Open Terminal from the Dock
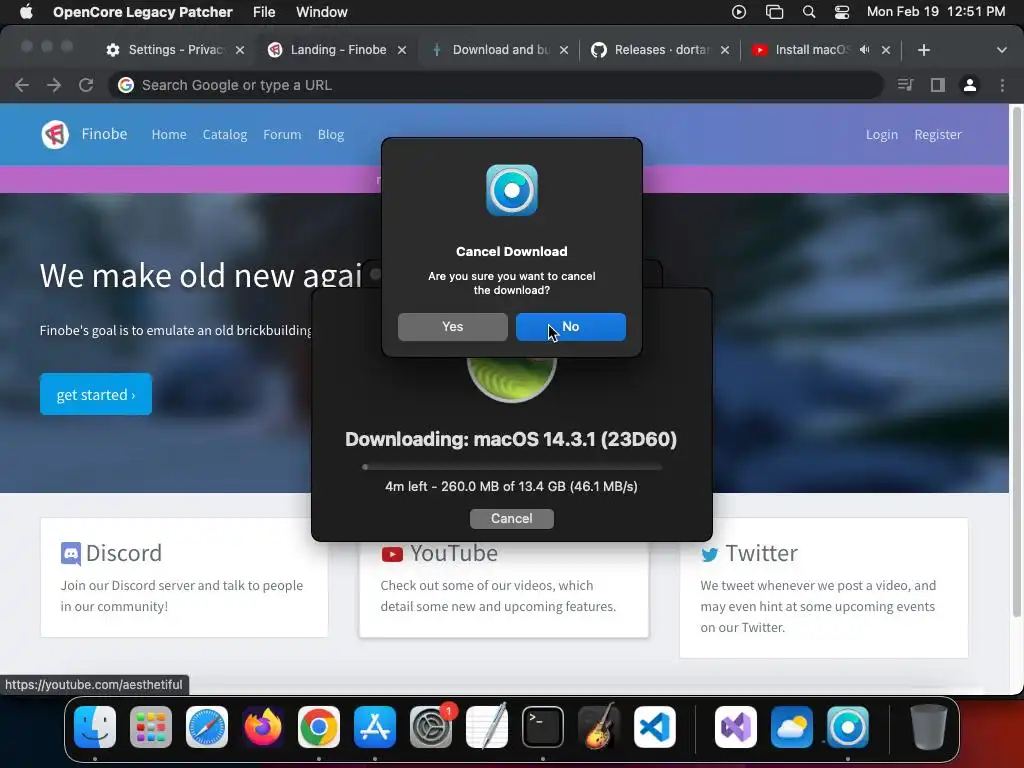The height and width of the screenshot is (768, 1024). (x=543, y=727)
